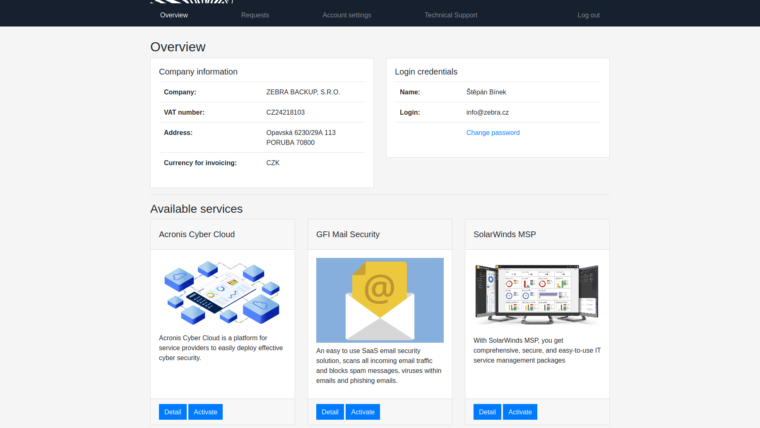Image resolution: width=760 pixels, height=428 pixels.
Task: Activate the SolarWinds MSP service
Action: 520,412
